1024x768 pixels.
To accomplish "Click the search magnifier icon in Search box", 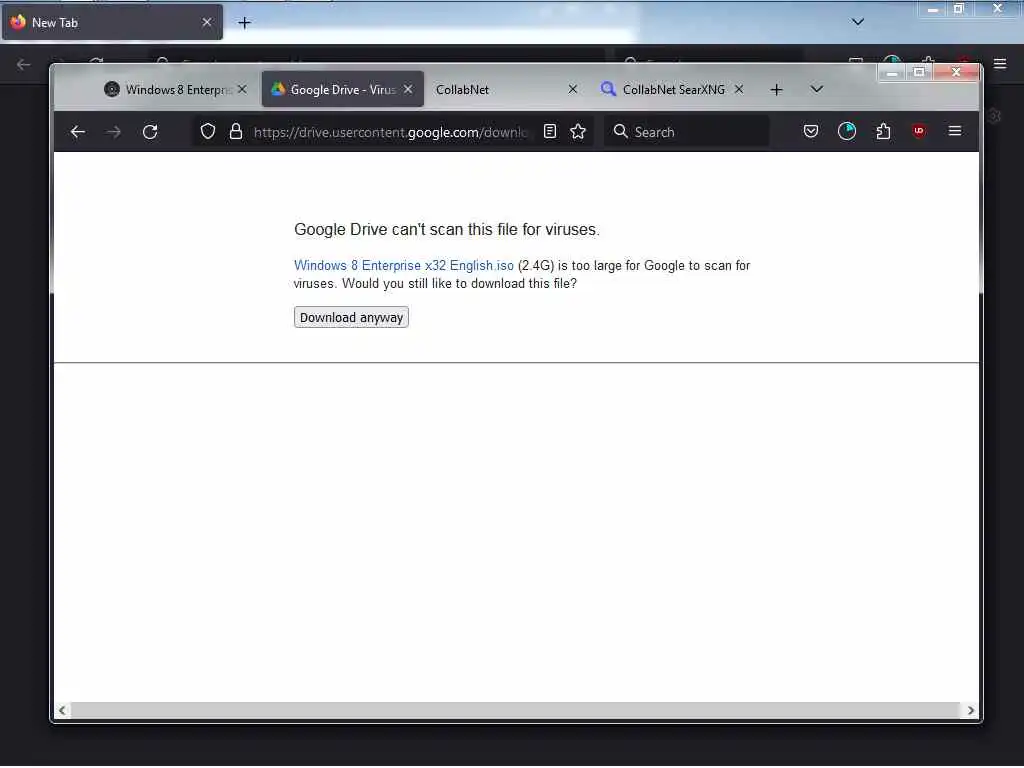I will tap(620, 131).
